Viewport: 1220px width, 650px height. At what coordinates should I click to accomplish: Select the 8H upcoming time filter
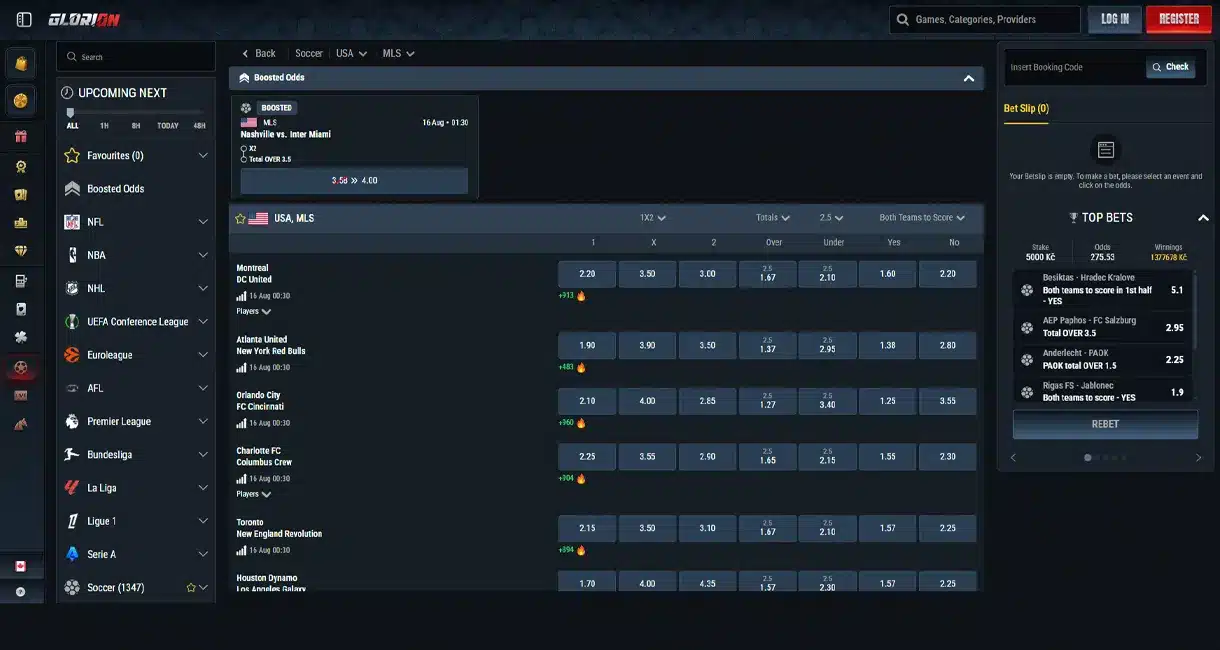pyautogui.click(x=136, y=126)
